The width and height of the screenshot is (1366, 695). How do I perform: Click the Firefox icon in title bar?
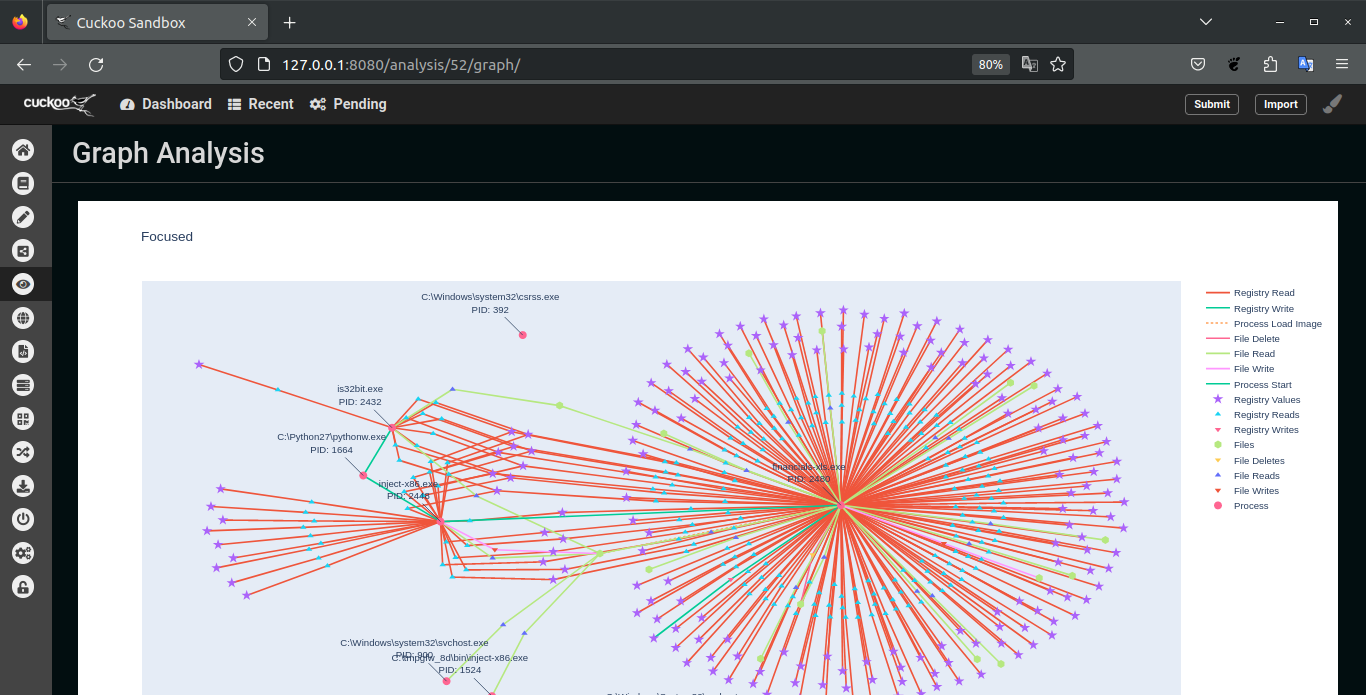click(20, 22)
